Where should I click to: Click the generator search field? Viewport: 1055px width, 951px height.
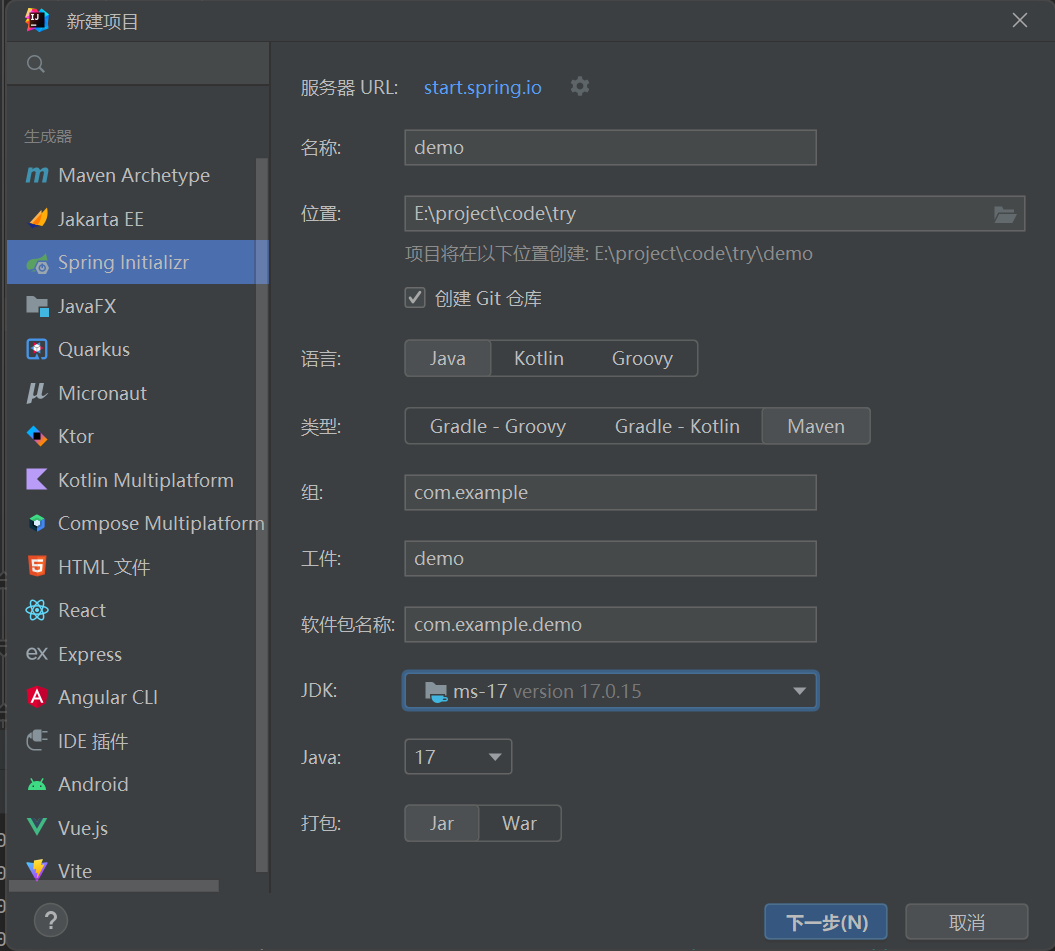point(138,64)
